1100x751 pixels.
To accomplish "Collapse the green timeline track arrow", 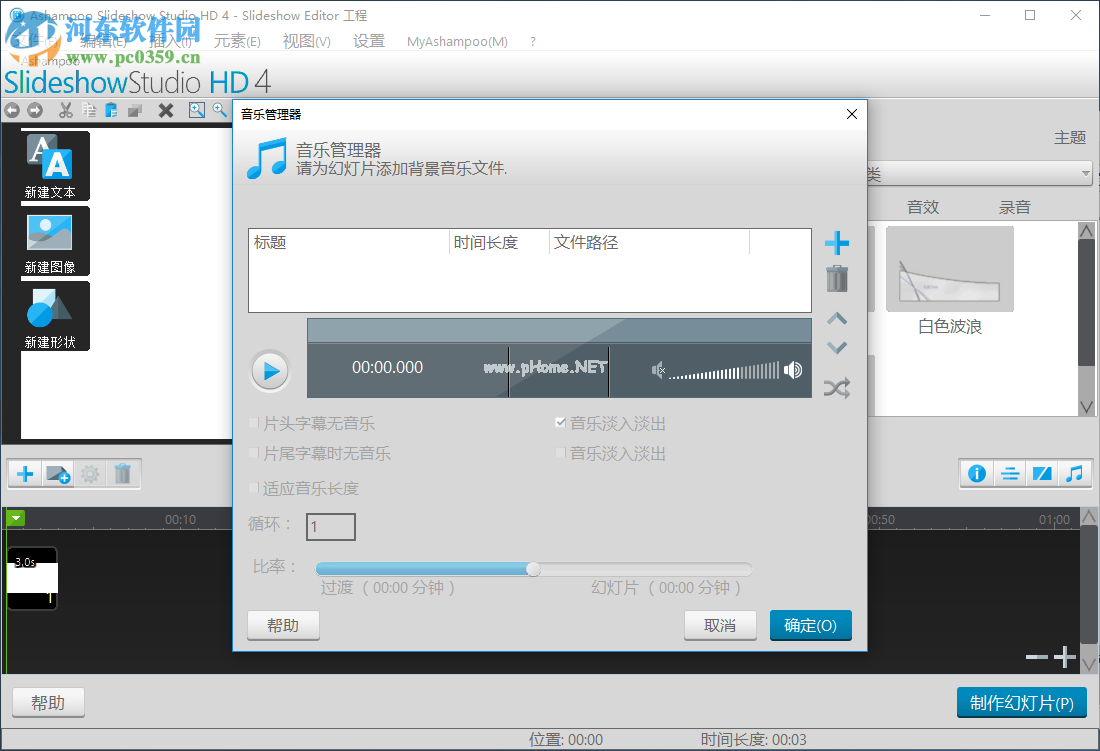I will tap(15, 518).
